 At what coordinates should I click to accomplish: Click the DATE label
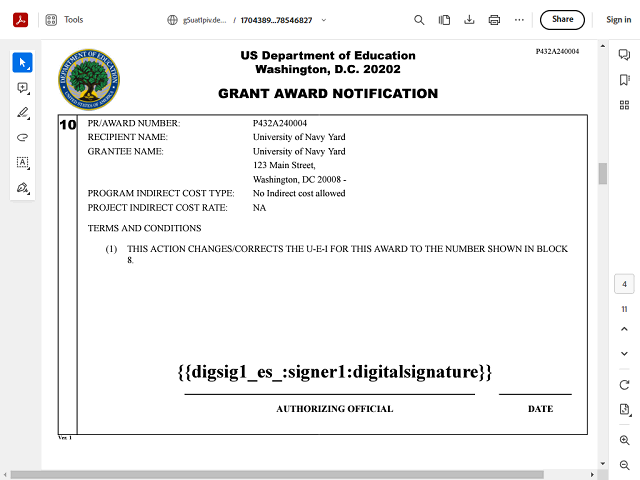[x=540, y=409]
